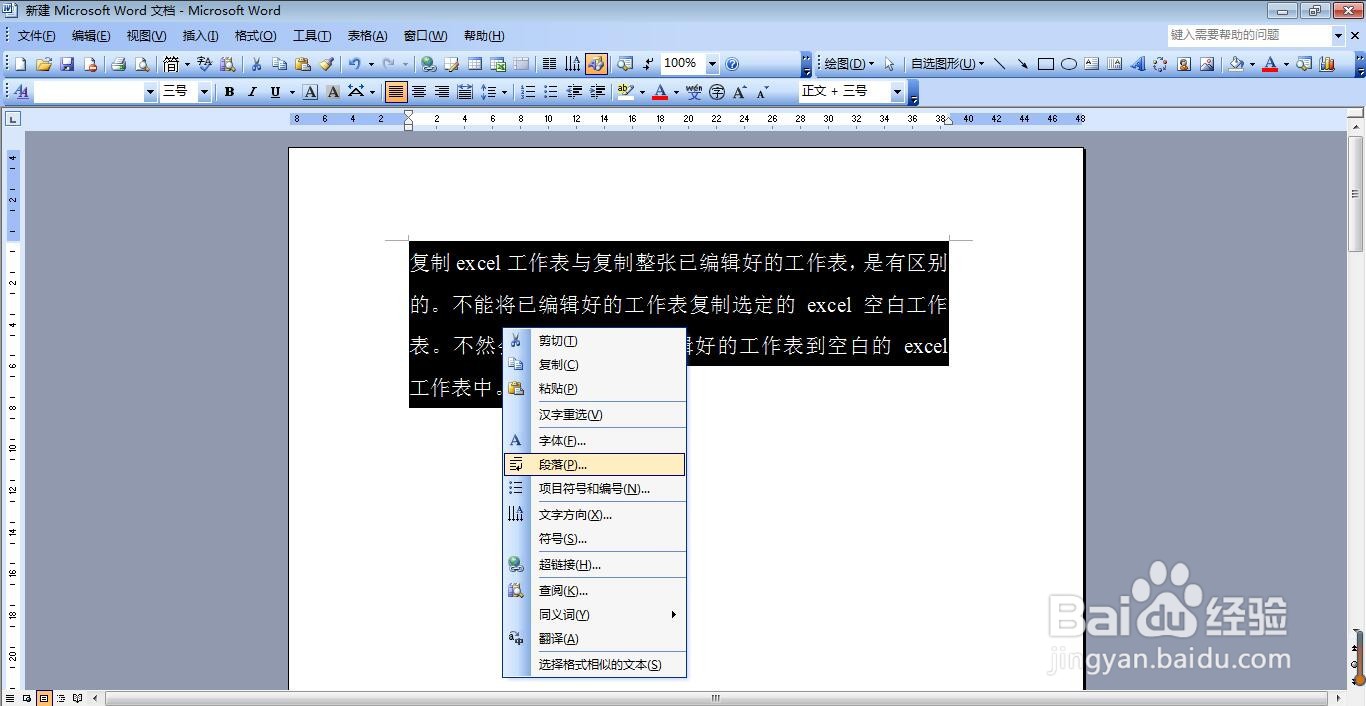Save the document with floppy disk icon
The height and width of the screenshot is (706, 1366).
pos(67,64)
